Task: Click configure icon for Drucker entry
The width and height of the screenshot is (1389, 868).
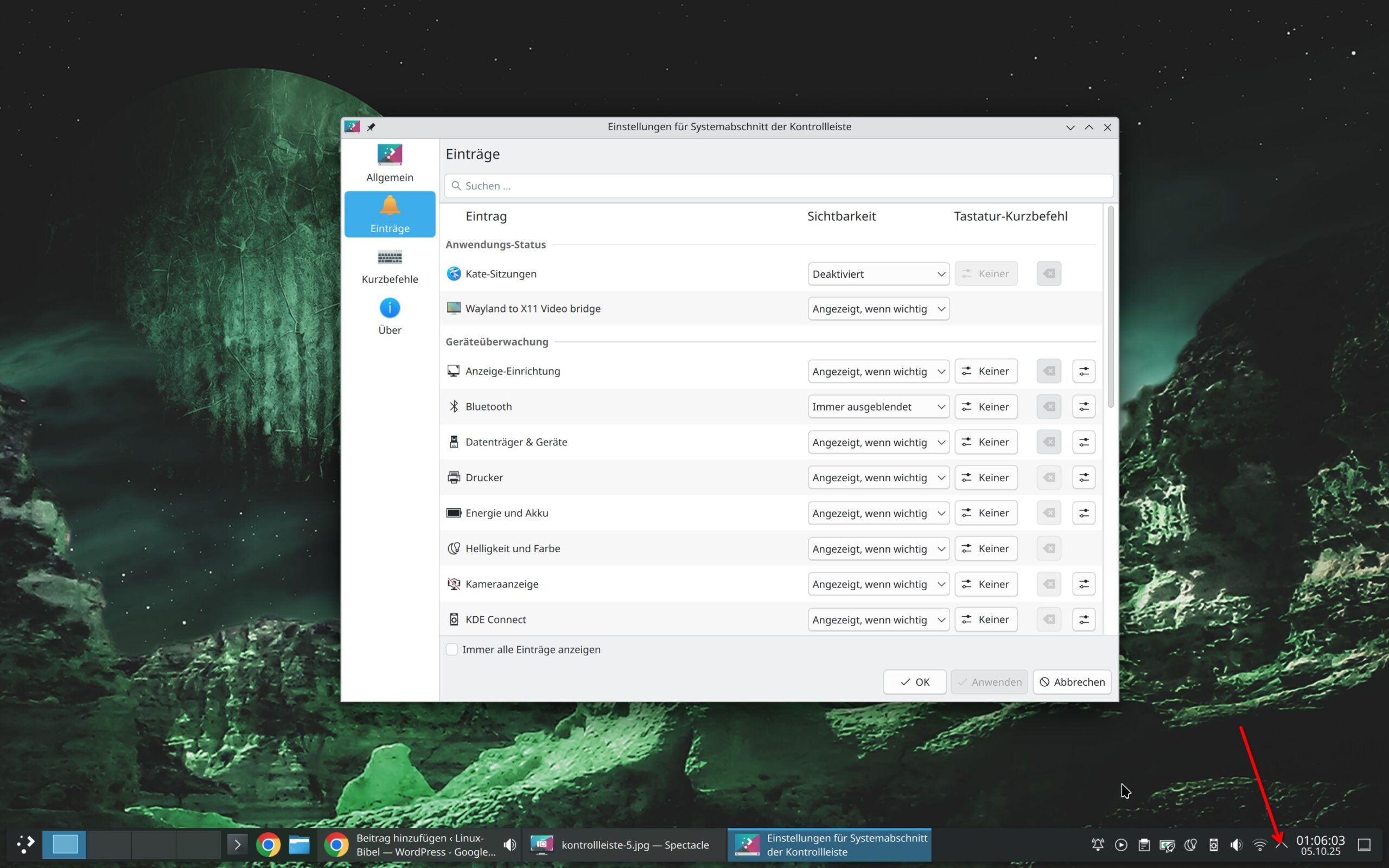Action: coord(1083,477)
